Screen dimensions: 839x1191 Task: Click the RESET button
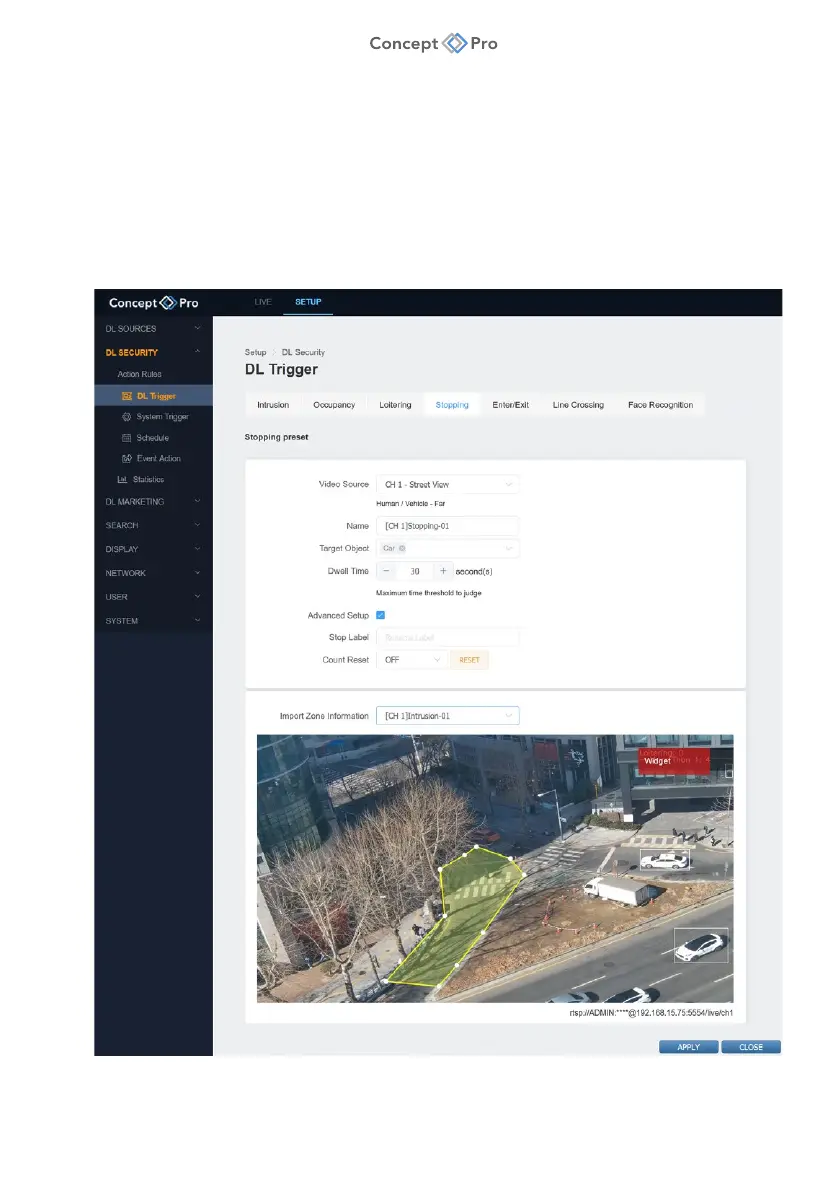click(x=469, y=660)
